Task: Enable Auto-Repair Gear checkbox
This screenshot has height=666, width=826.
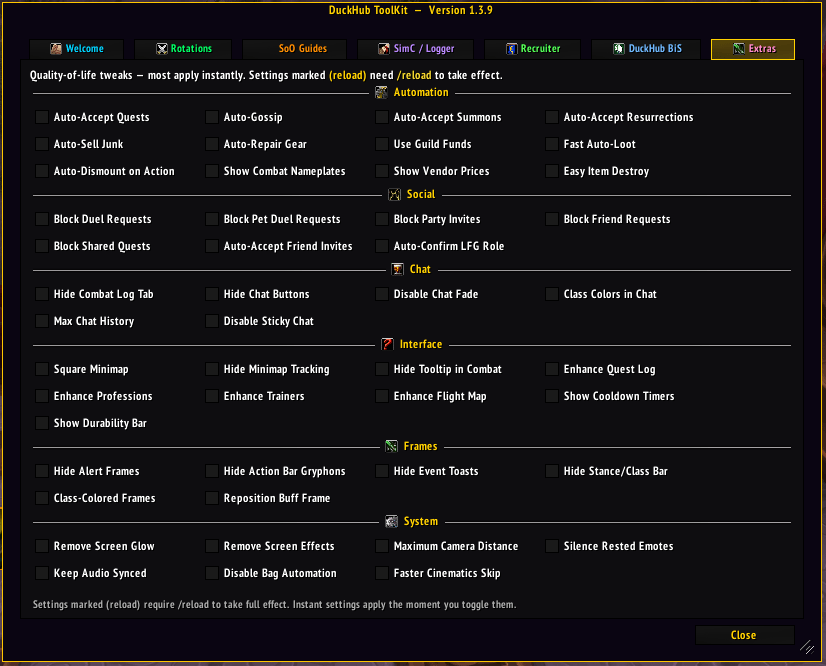Action: point(212,144)
